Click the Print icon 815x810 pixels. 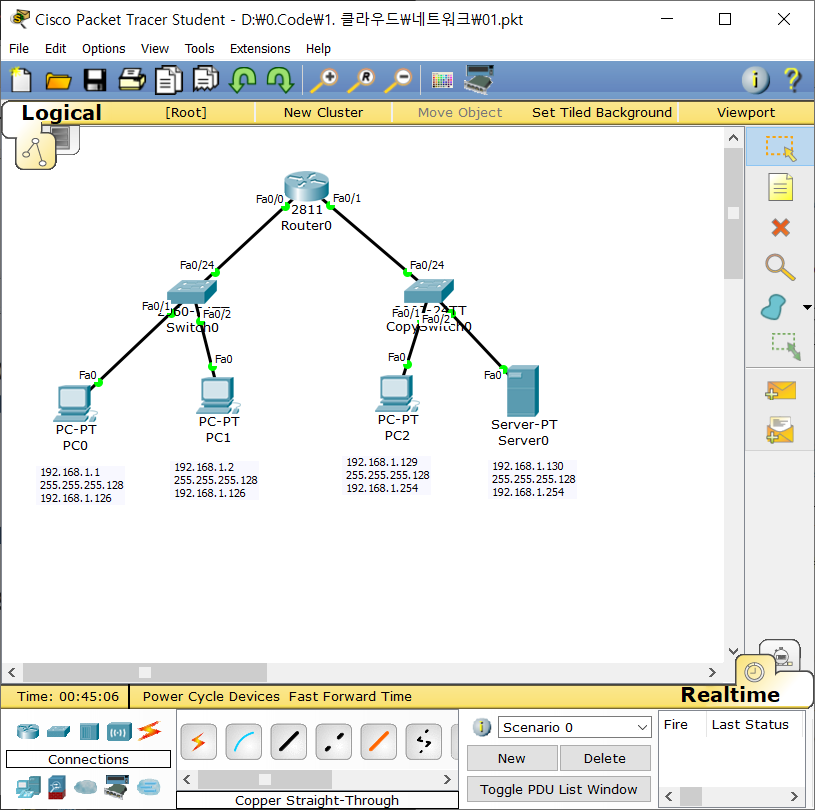132,80
